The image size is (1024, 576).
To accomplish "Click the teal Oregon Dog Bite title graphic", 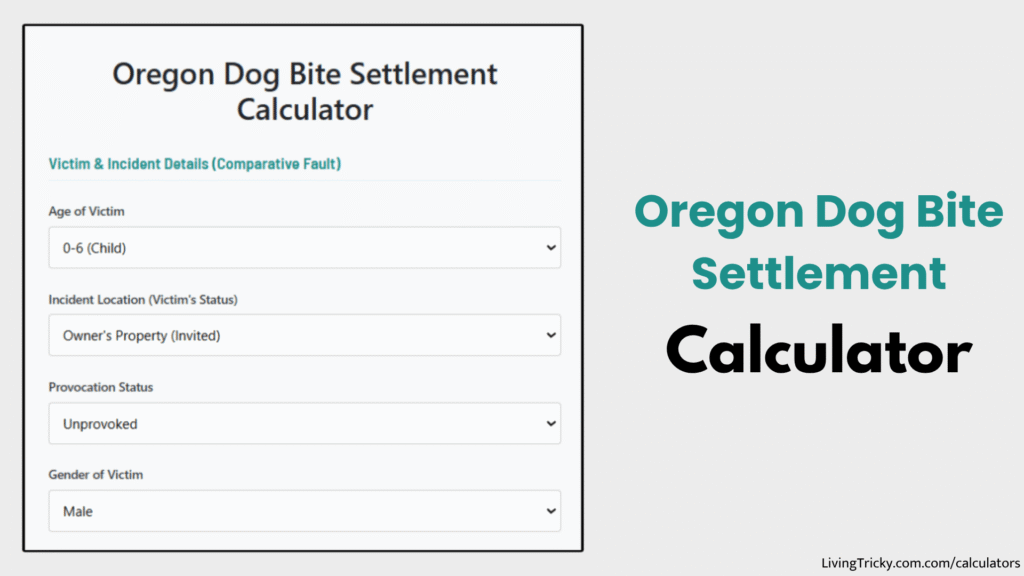I will tap(819, 243).
